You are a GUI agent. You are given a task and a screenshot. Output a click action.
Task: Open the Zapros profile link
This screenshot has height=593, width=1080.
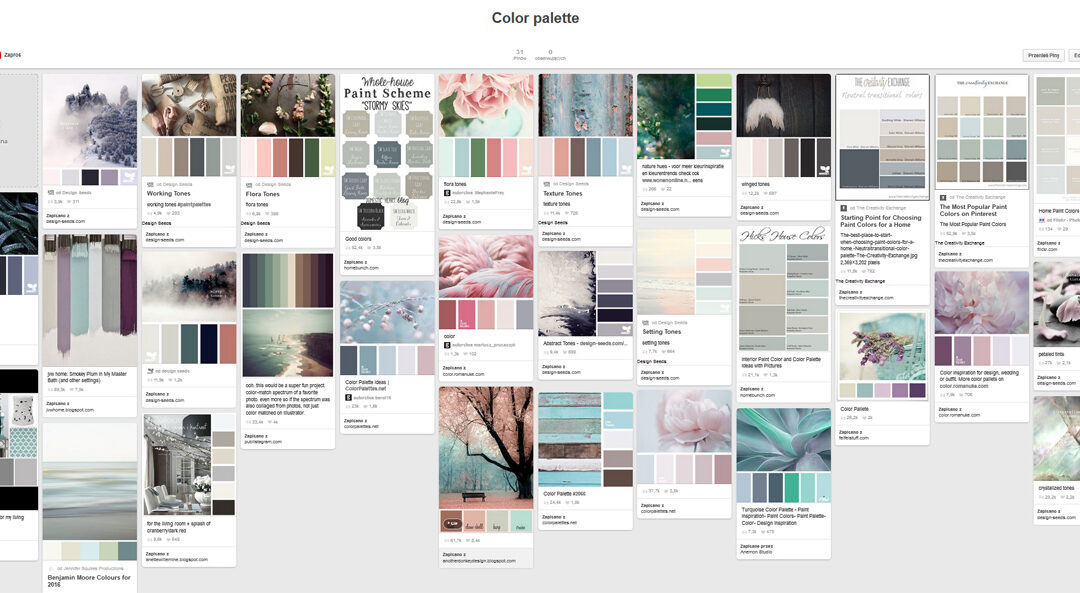12,55
